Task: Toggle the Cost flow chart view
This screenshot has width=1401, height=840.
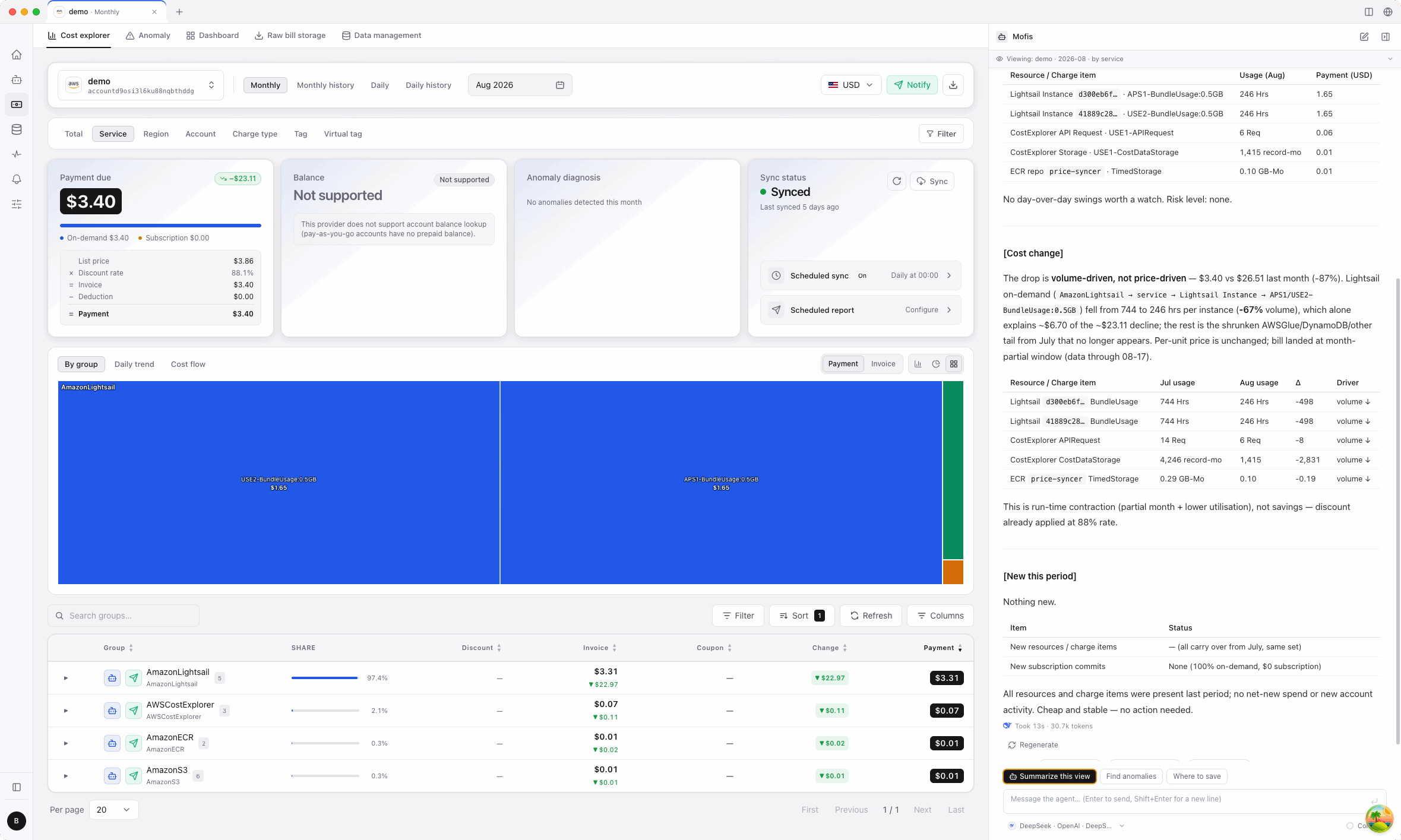Action: pyautogui.click(x=188, y=364)
